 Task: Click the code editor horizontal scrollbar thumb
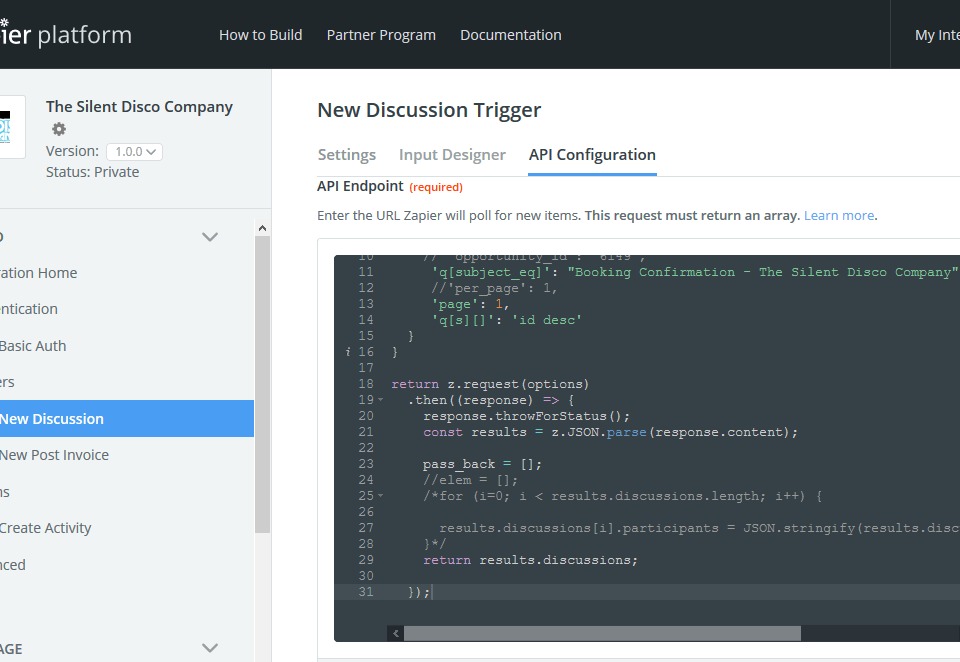pos(602,633)
